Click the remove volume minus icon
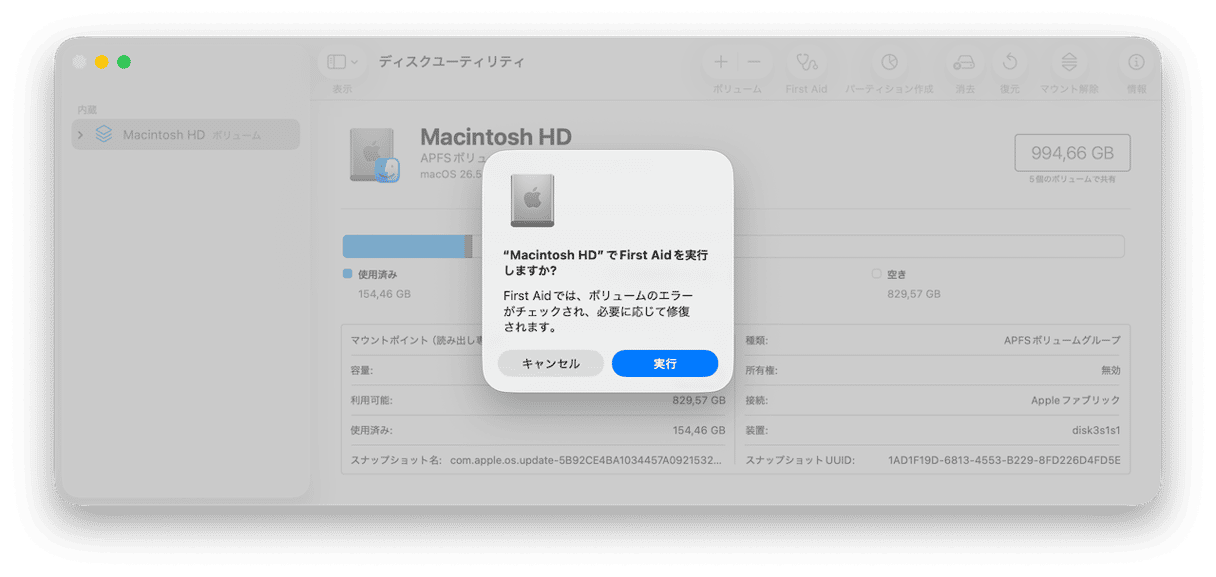The height and width of the screenshot is (577, 1216). point(754,62)
